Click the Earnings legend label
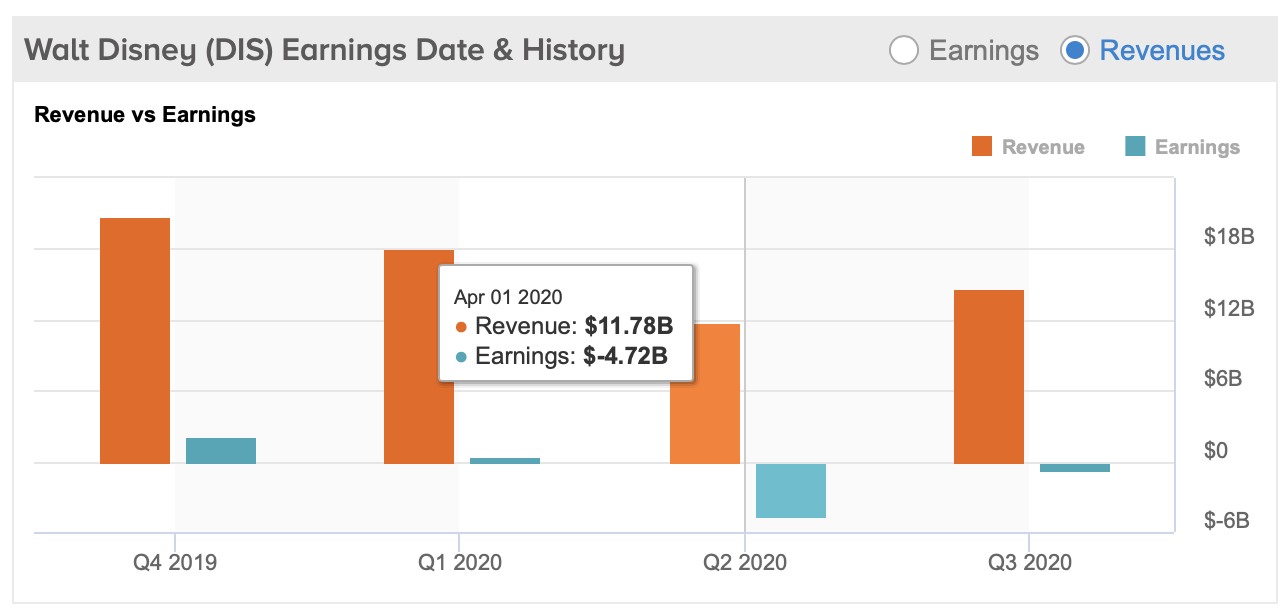This screenshot has height=616, width=1288. (x=1197, y=147)
